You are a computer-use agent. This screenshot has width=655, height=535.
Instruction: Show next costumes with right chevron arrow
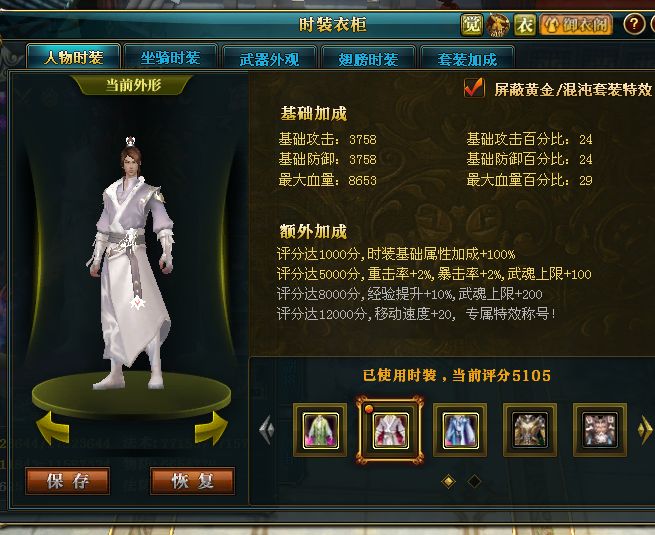point(645,430)
